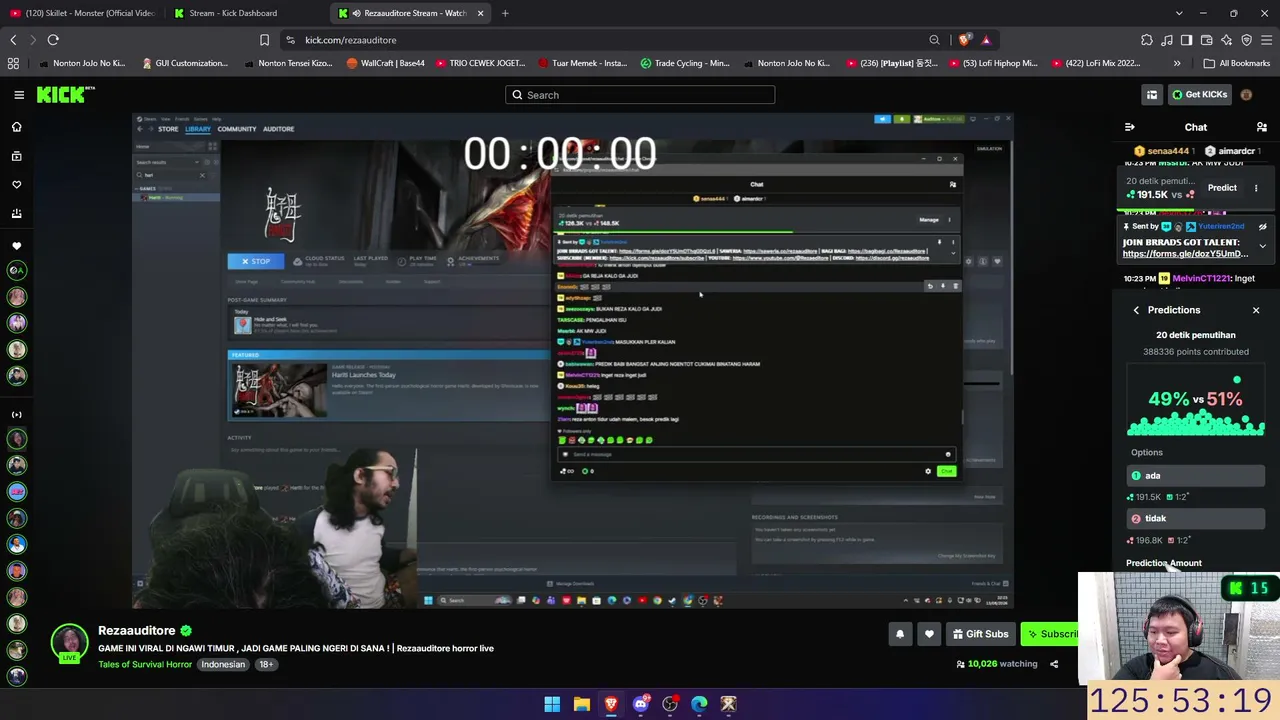Image resolution: width=1280 pixels, height=720 pixels.
Task: Close the Predictions panel
Action: tap(1256, 310)
